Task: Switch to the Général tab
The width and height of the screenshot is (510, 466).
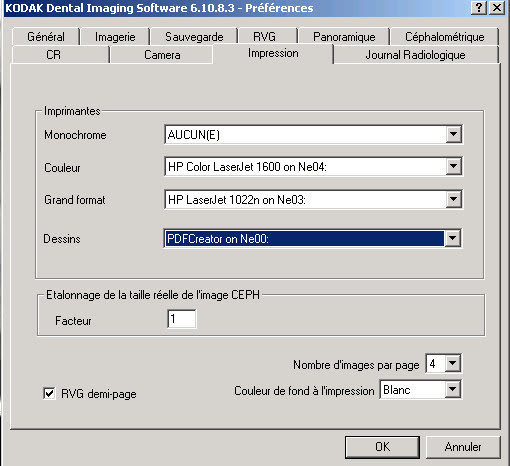Action: (46, 37)
